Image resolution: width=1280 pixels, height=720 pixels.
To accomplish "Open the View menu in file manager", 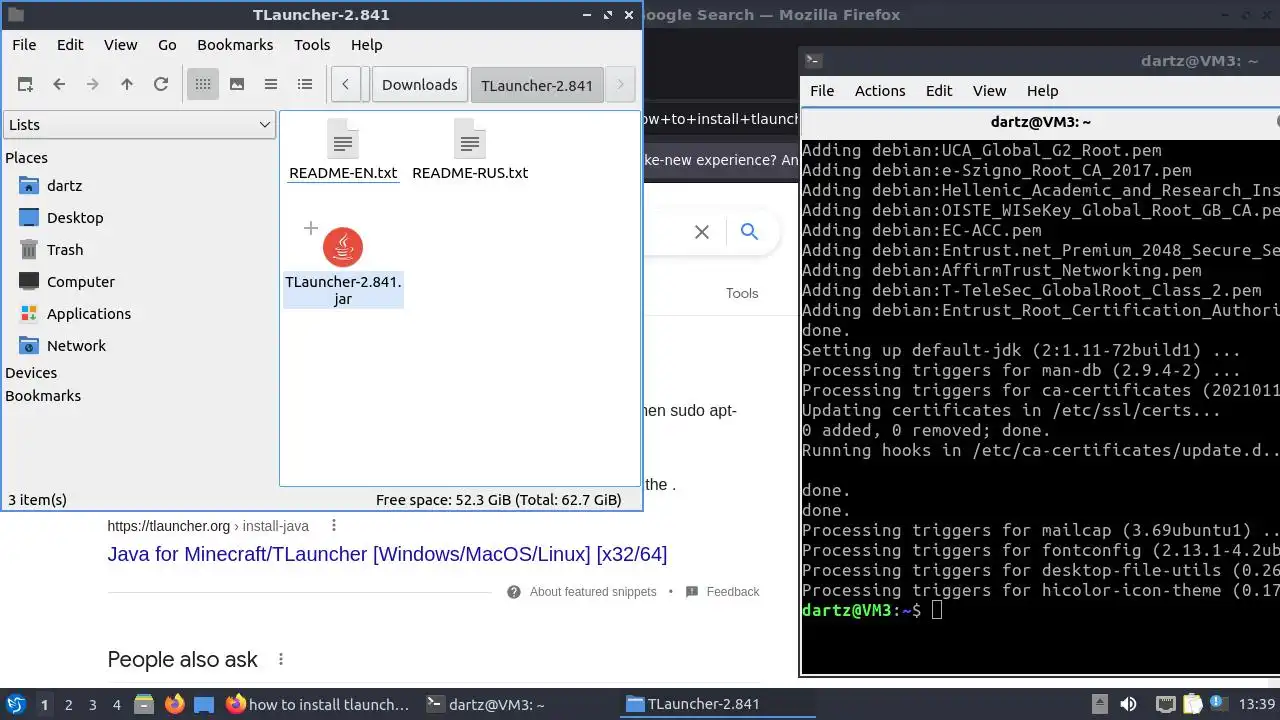I will pos(120,45).
